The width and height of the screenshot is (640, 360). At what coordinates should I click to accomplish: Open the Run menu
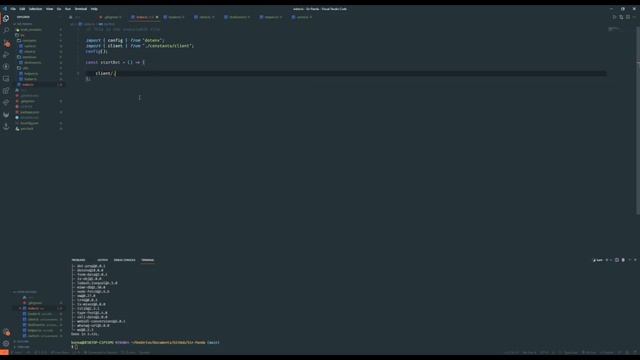click(x=68, y=9)
